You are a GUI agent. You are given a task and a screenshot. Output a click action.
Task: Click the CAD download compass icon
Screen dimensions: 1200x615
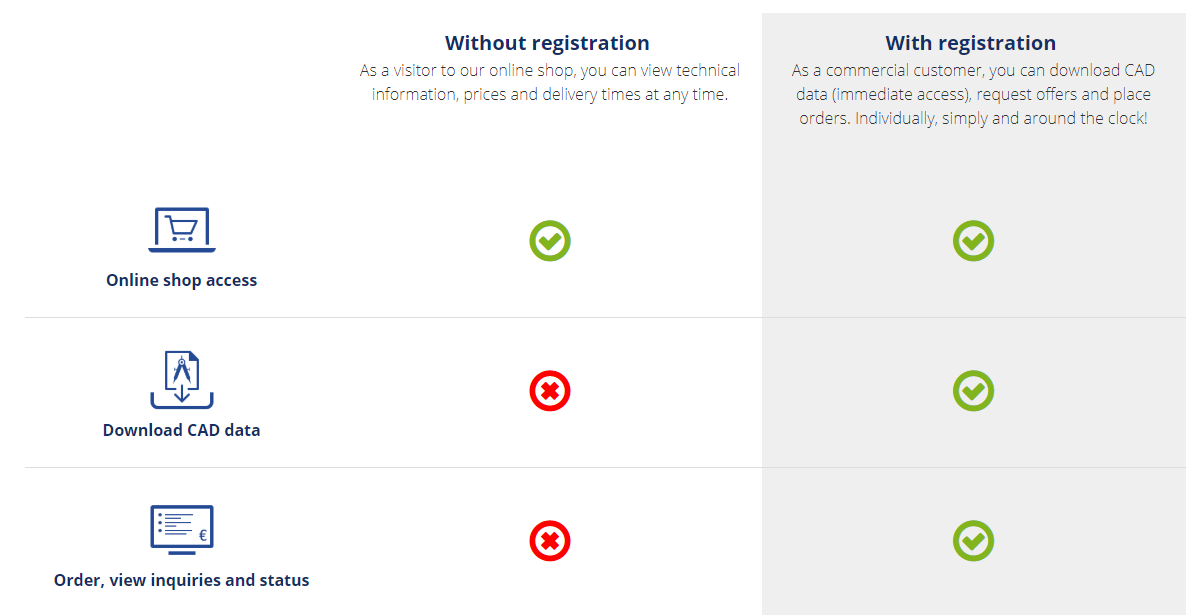[x=182, y=380]
